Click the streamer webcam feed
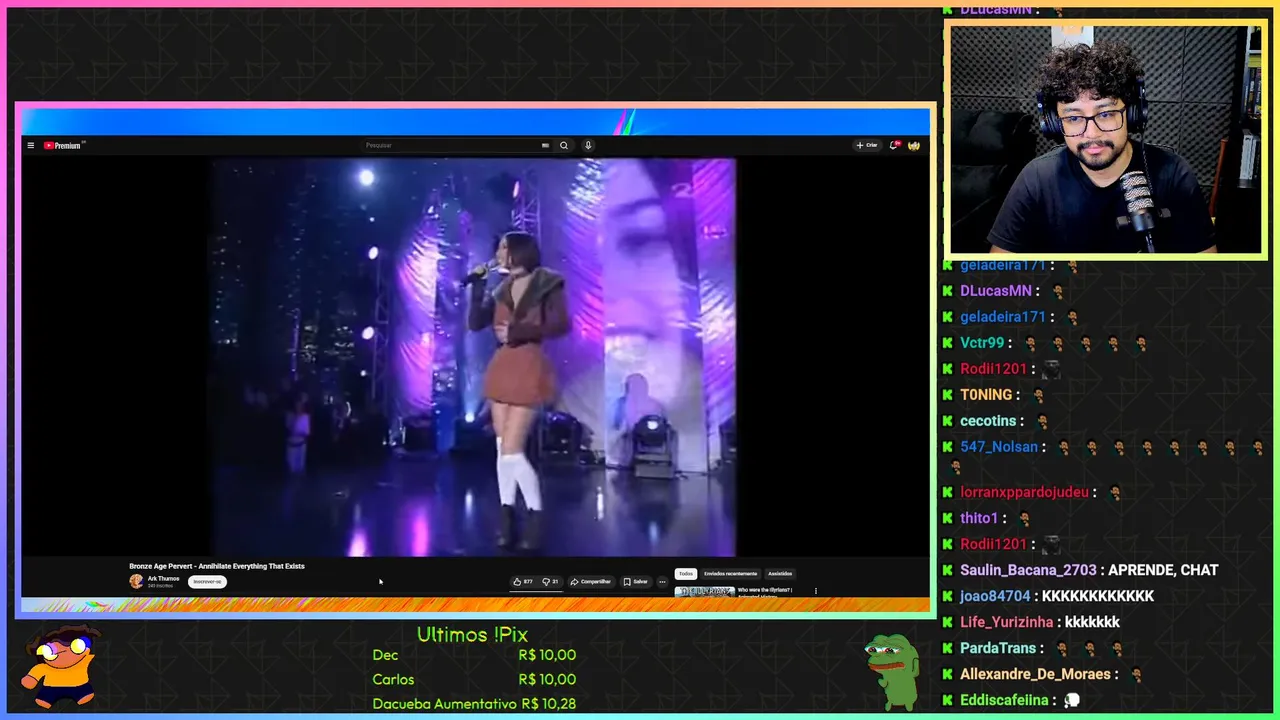This screenshot has height=720, width=1280. [x=1106, y=140]
